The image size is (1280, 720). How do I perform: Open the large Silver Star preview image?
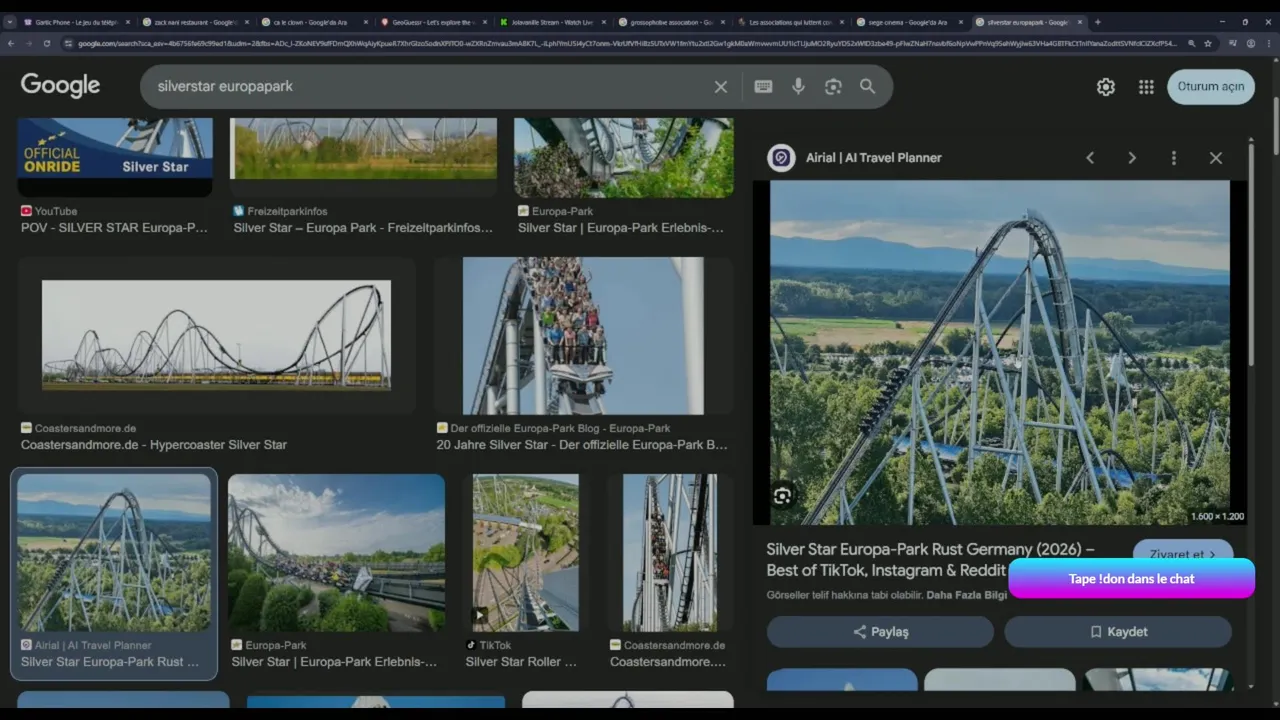tap(999, 352)
